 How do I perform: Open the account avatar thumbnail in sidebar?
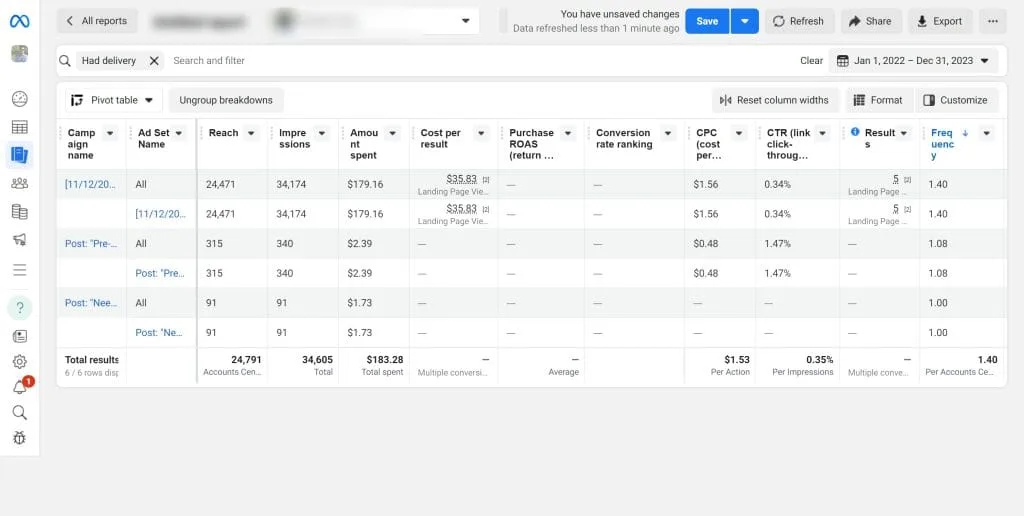[20, 54]
